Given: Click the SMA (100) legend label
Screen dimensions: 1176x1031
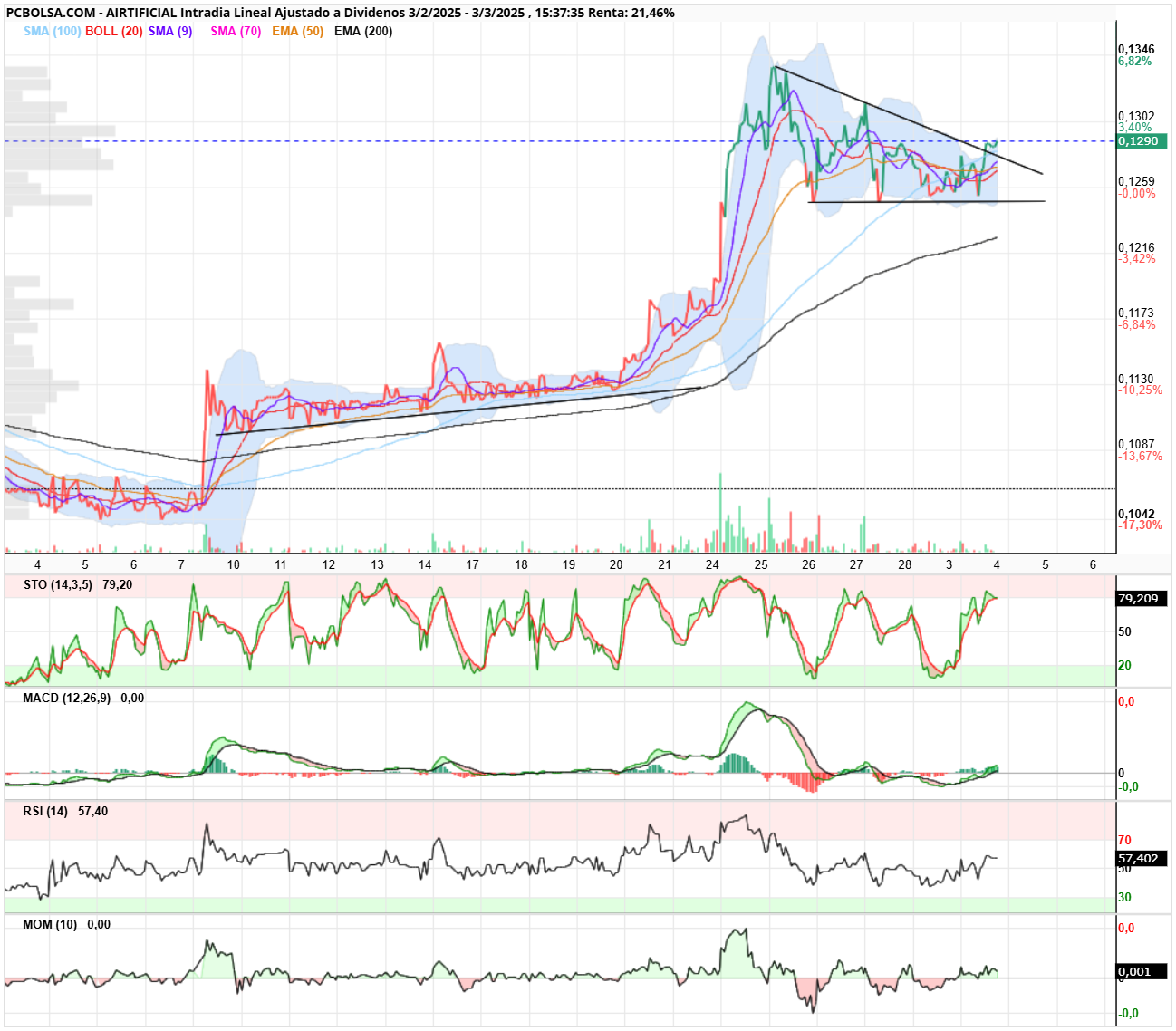Looking at the screenshot, I should point(53,31).
